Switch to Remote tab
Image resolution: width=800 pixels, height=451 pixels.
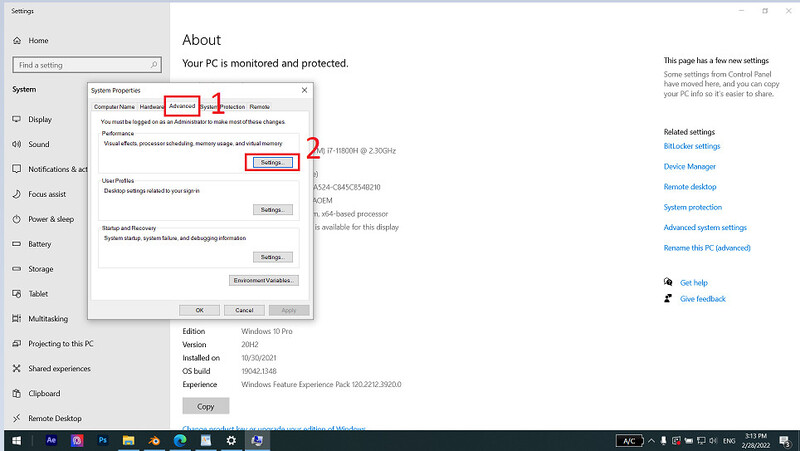coord(260,107)
